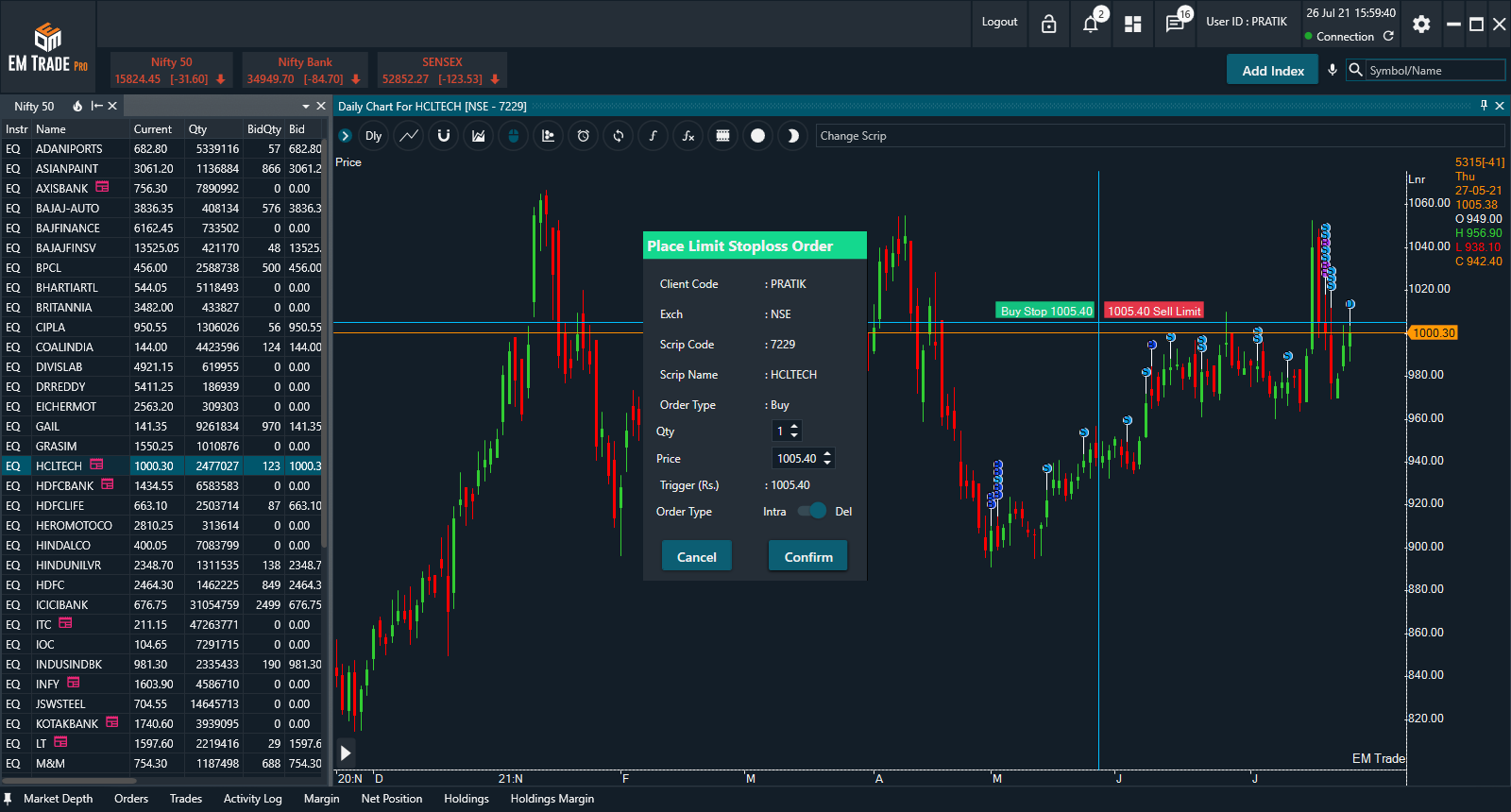Toggle Intra/Del order type switch
The image size is (1511, 812).
coord(811,511)
